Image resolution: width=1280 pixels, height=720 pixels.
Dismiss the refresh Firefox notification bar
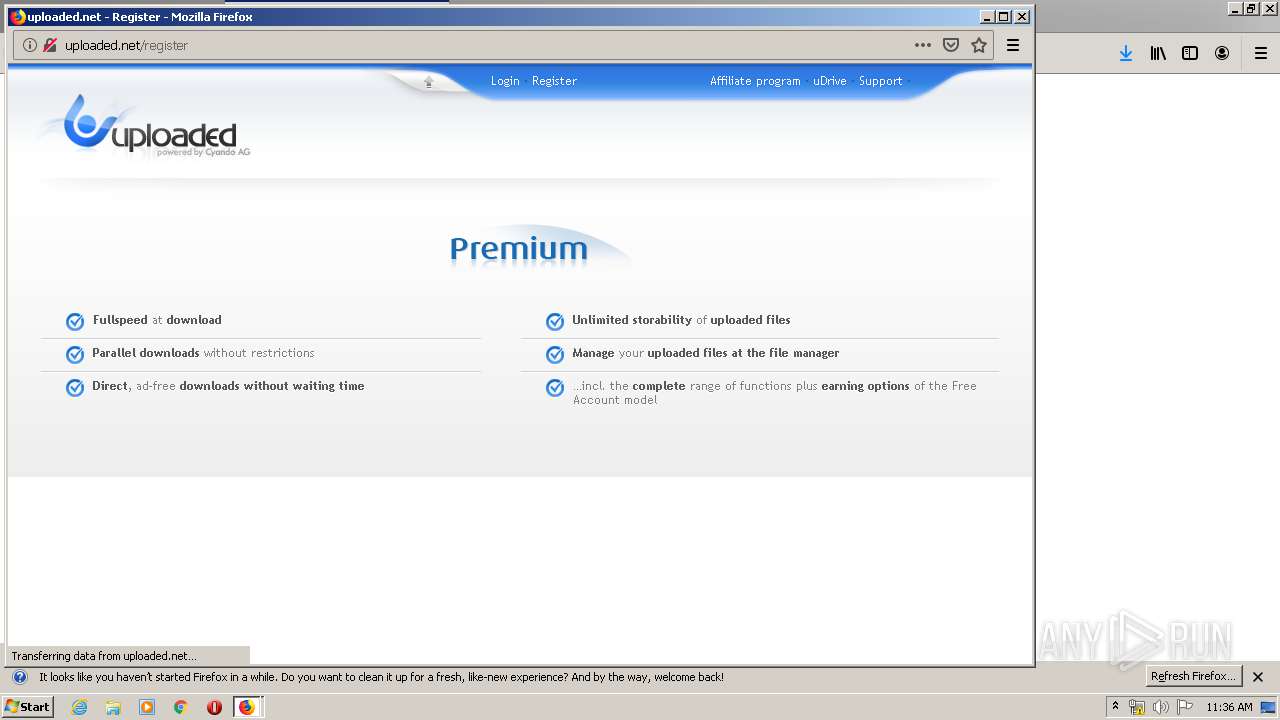(1258, 677)
